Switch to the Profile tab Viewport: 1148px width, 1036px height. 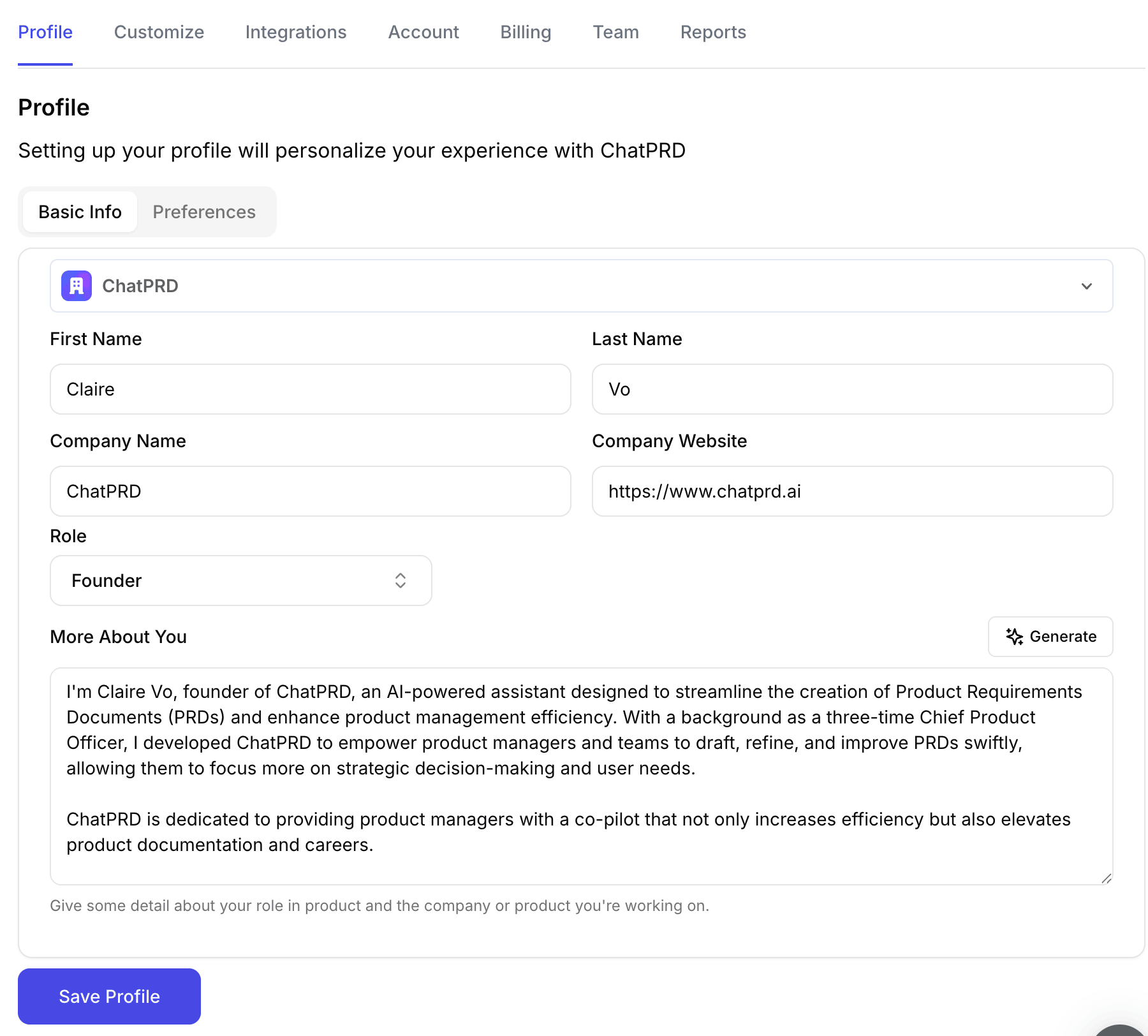(x=45, y=32)
